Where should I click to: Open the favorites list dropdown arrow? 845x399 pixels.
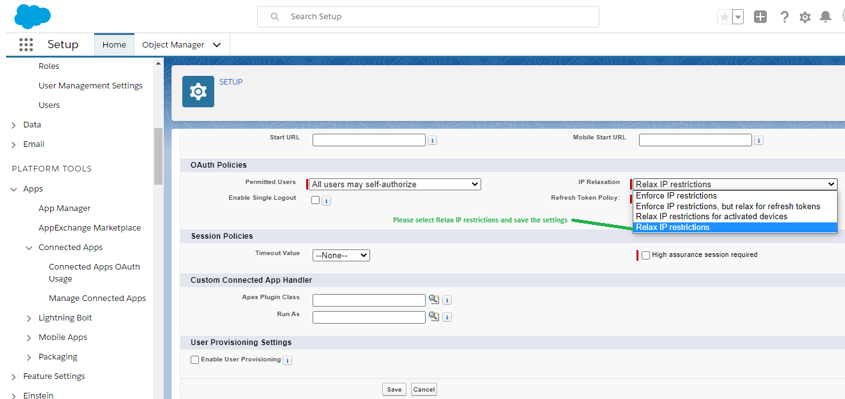(x=738, y=17)
